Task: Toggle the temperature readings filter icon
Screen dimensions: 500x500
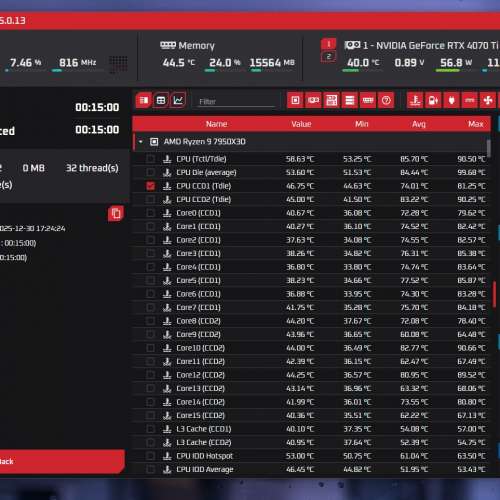Action: point(415,100)
